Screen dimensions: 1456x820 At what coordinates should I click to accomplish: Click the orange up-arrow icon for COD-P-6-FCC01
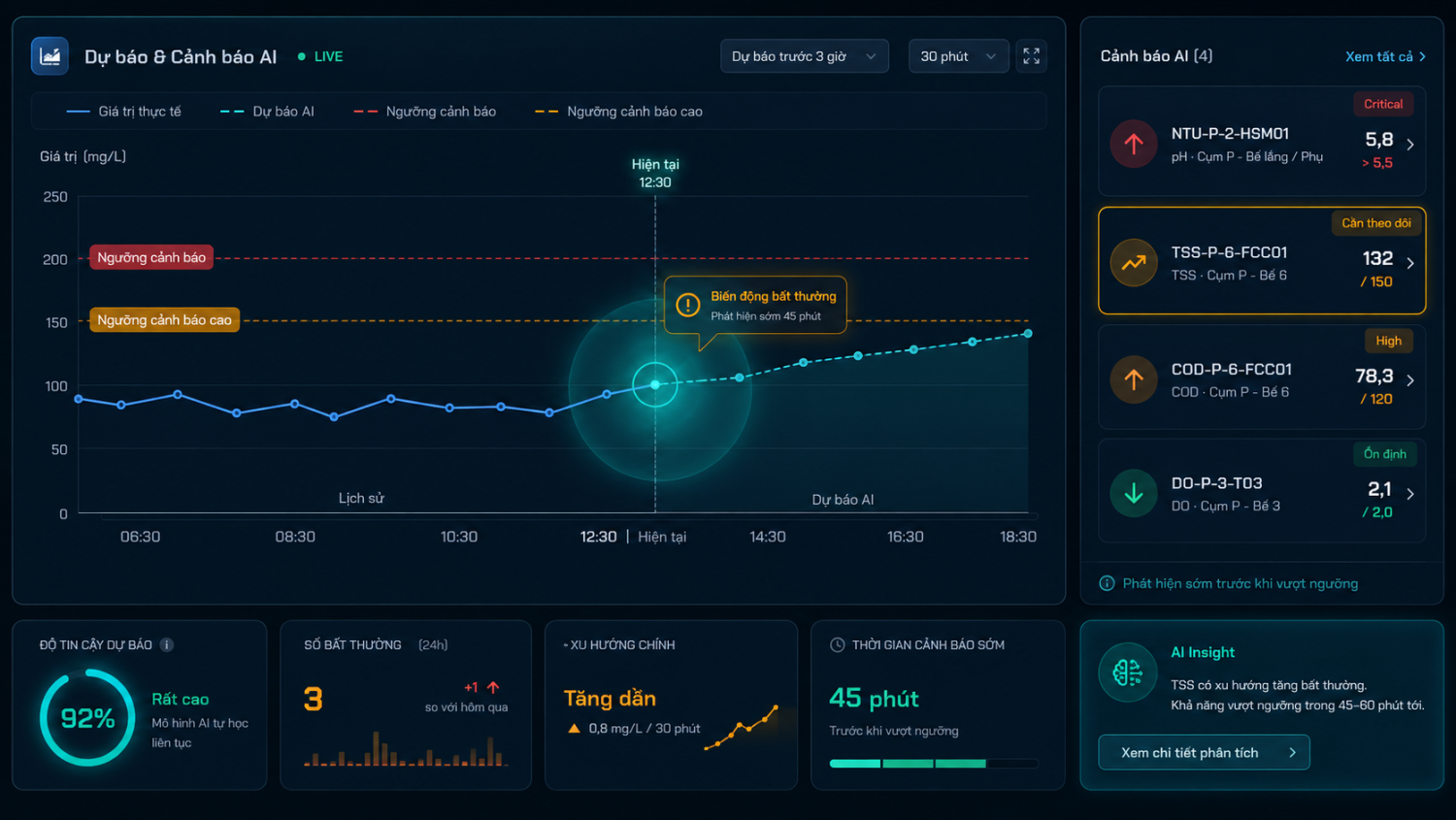(1134, 379)
